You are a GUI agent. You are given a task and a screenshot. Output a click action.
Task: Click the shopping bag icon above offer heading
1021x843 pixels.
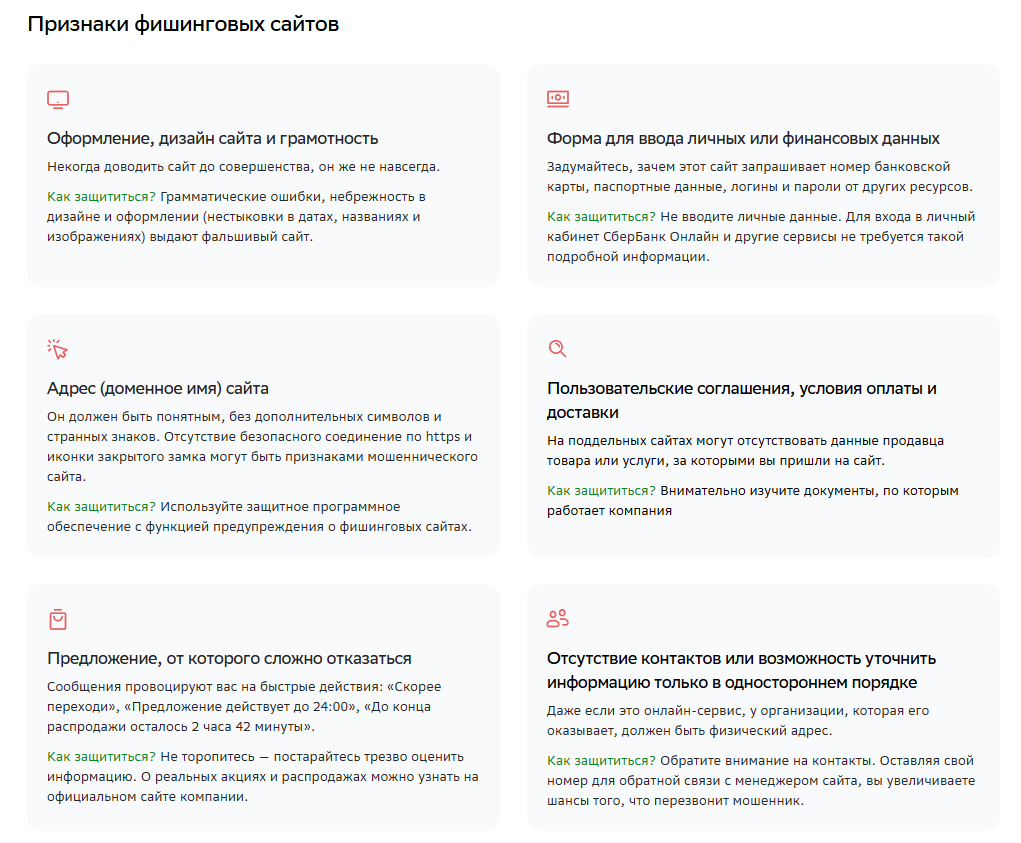click(58, 619)
